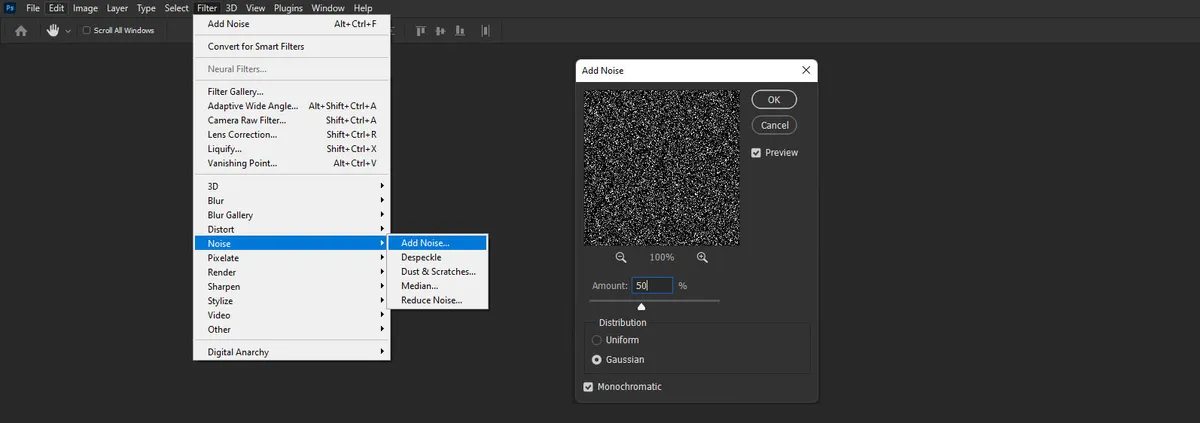
Task: Expand the Blur Gallery submenu
Action: point(291,215)
